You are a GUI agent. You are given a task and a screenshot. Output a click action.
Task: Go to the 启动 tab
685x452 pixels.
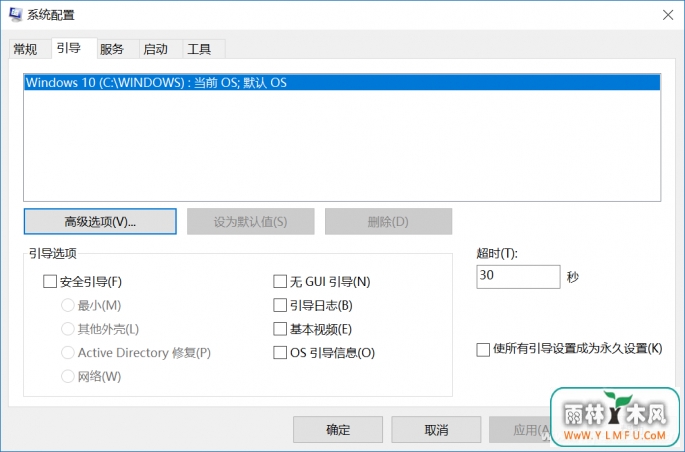coord(160,49)
